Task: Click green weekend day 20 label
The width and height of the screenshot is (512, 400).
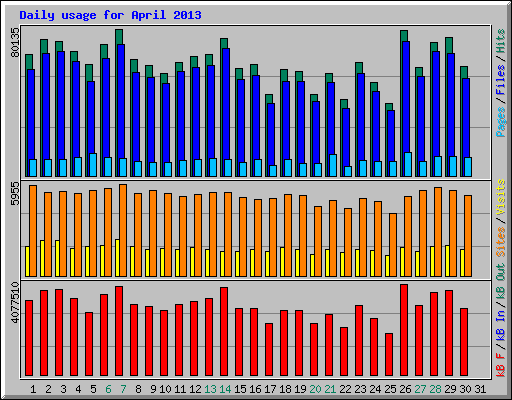Action: [315, 389]
